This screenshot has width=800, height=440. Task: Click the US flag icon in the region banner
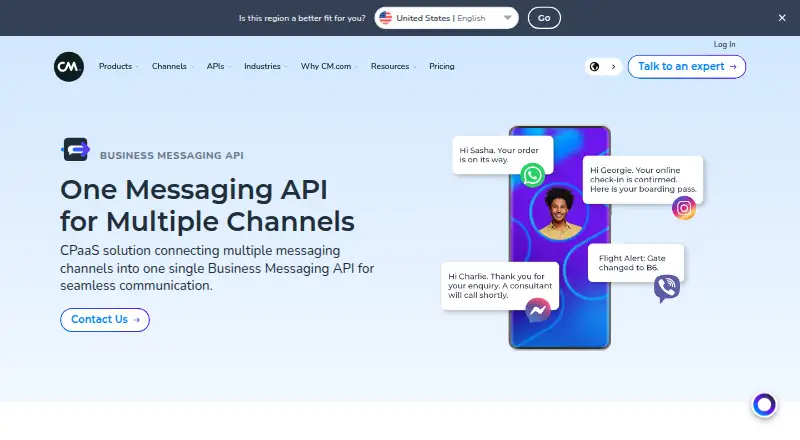pyautogui.click(x=386, y=18)
